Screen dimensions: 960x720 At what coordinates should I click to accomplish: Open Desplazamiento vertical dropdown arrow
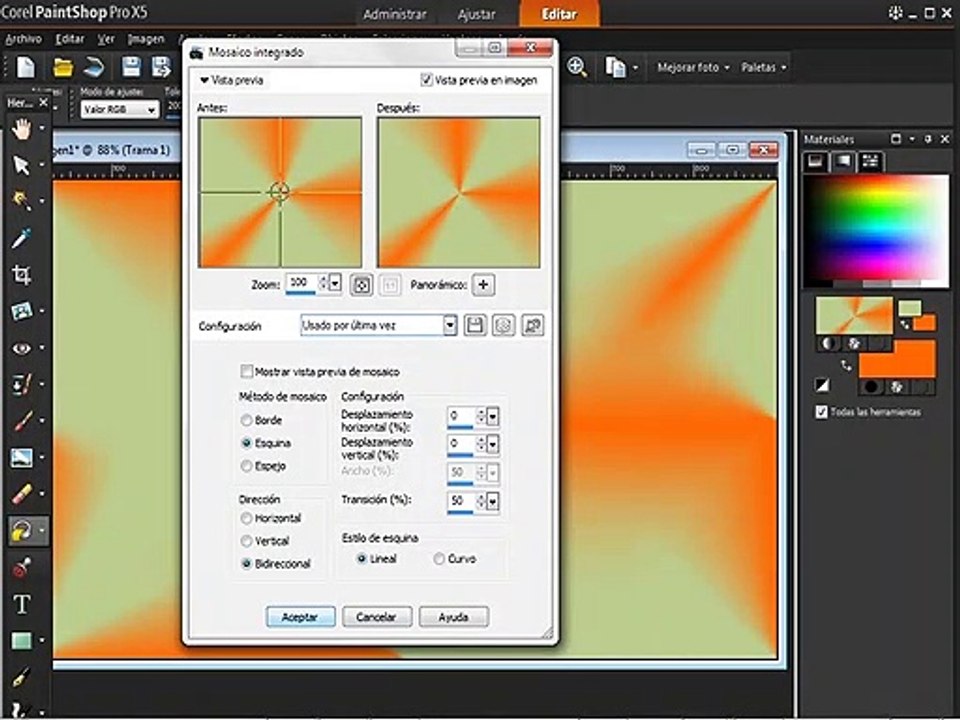493,444
